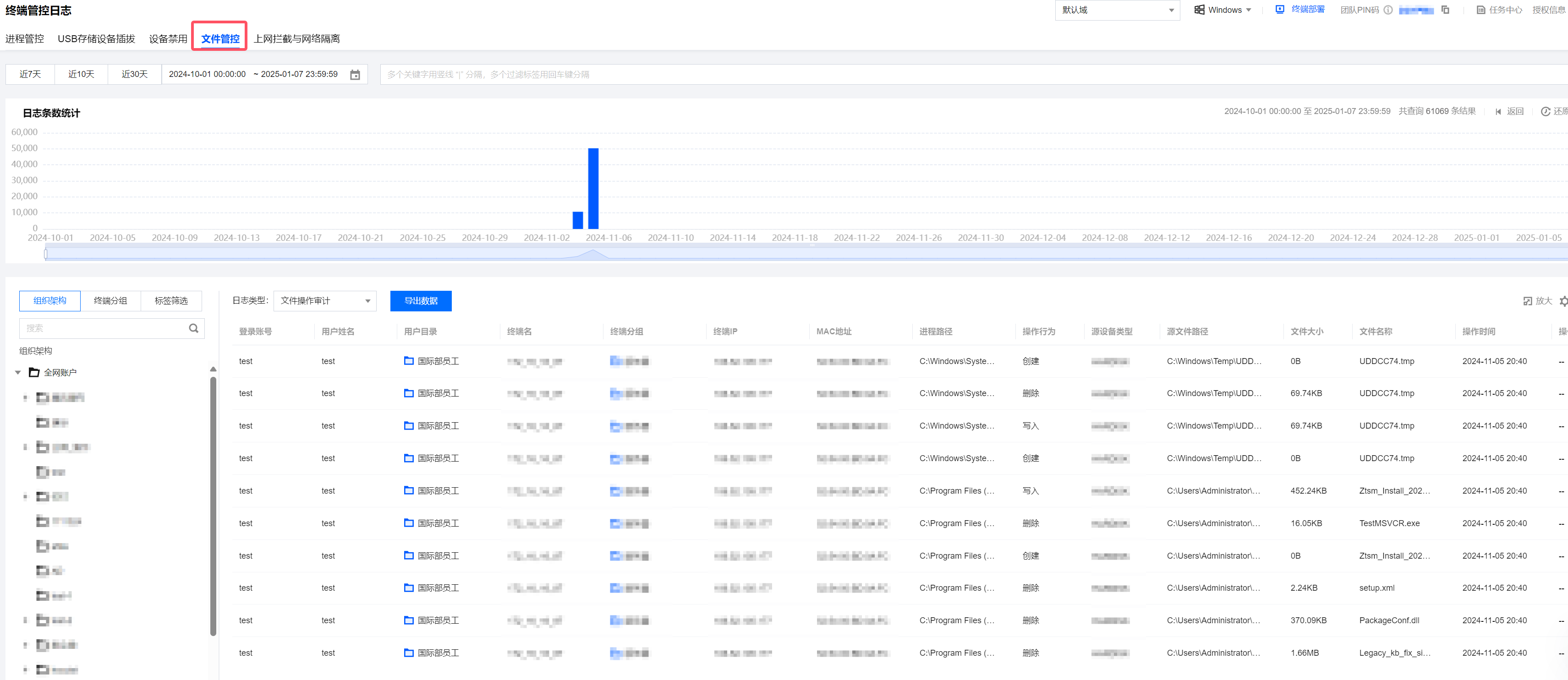Viewport: 1568px width, 680px height.
Task: Filter logs to 近7天
Action: click(x=30, y=74)
